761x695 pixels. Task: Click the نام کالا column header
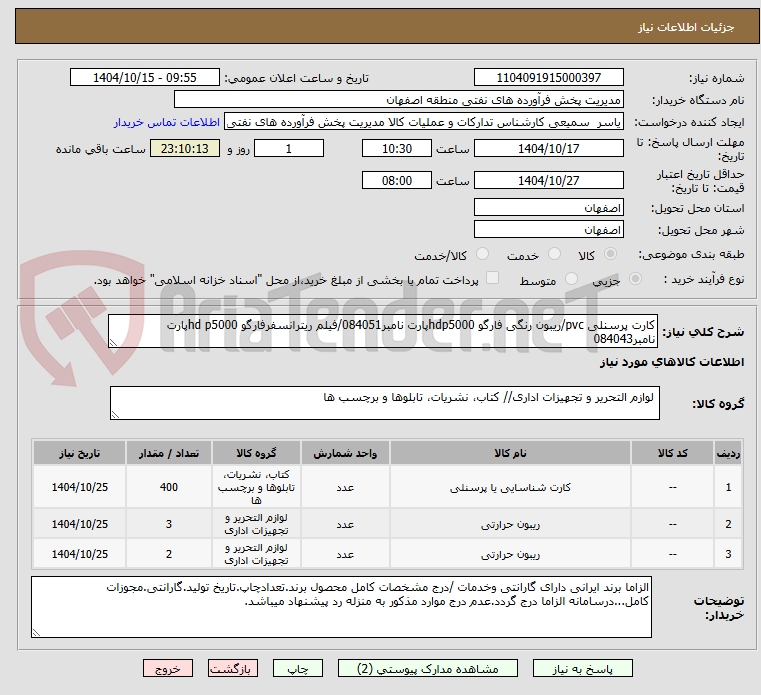[510, 453]
